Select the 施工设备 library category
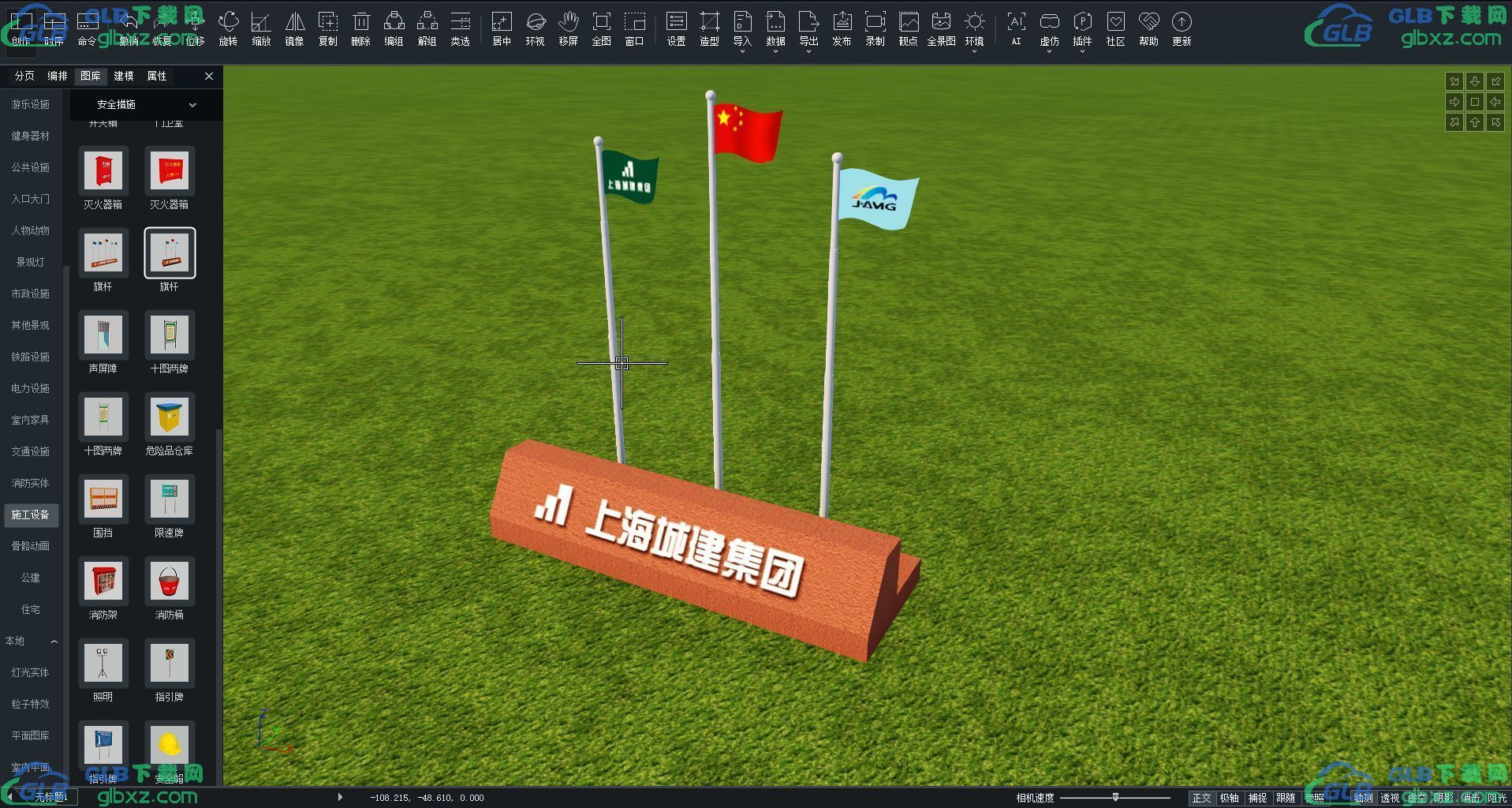Image resolution: width=1512 pixels, height=808 pixels. (x=31, y=514)
